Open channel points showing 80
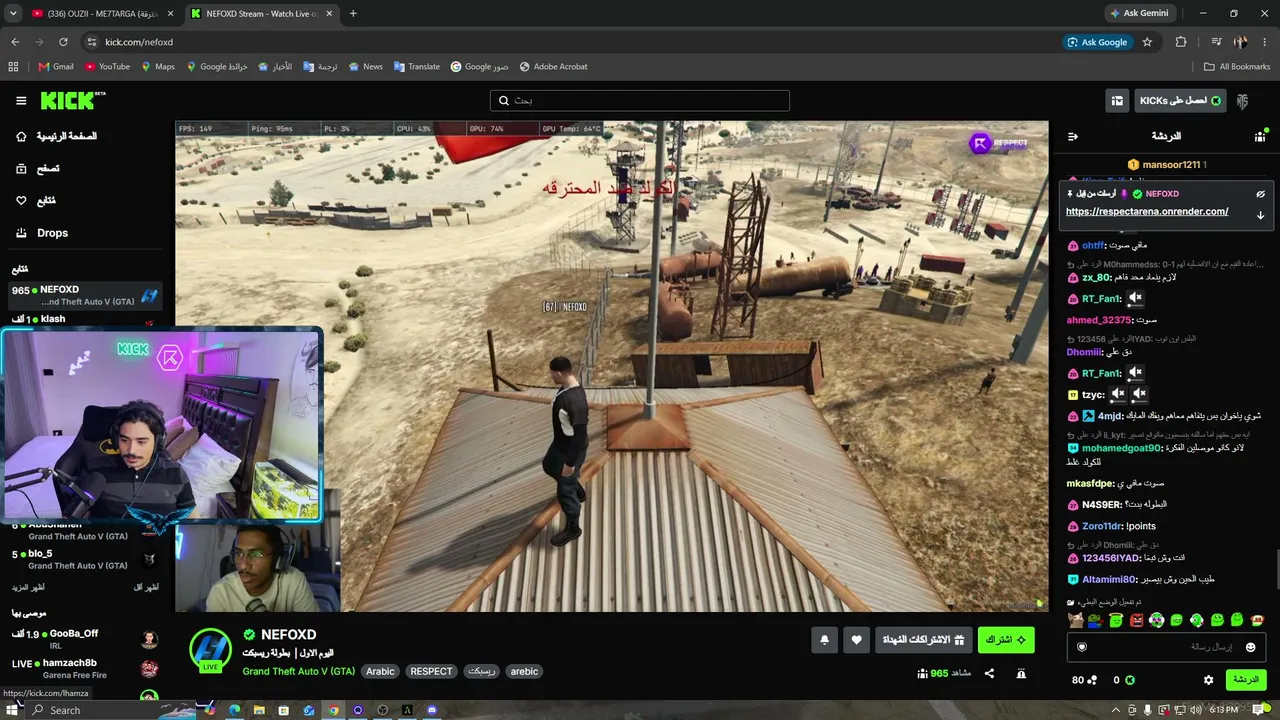This screenshot has width=1280, height=720. pos(1084,680)
